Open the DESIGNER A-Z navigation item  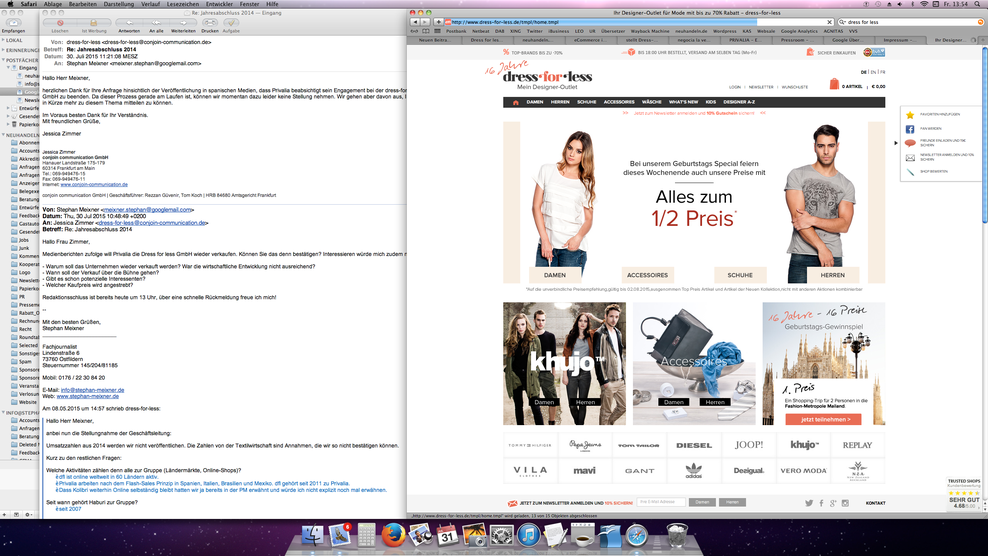point(739,102)
